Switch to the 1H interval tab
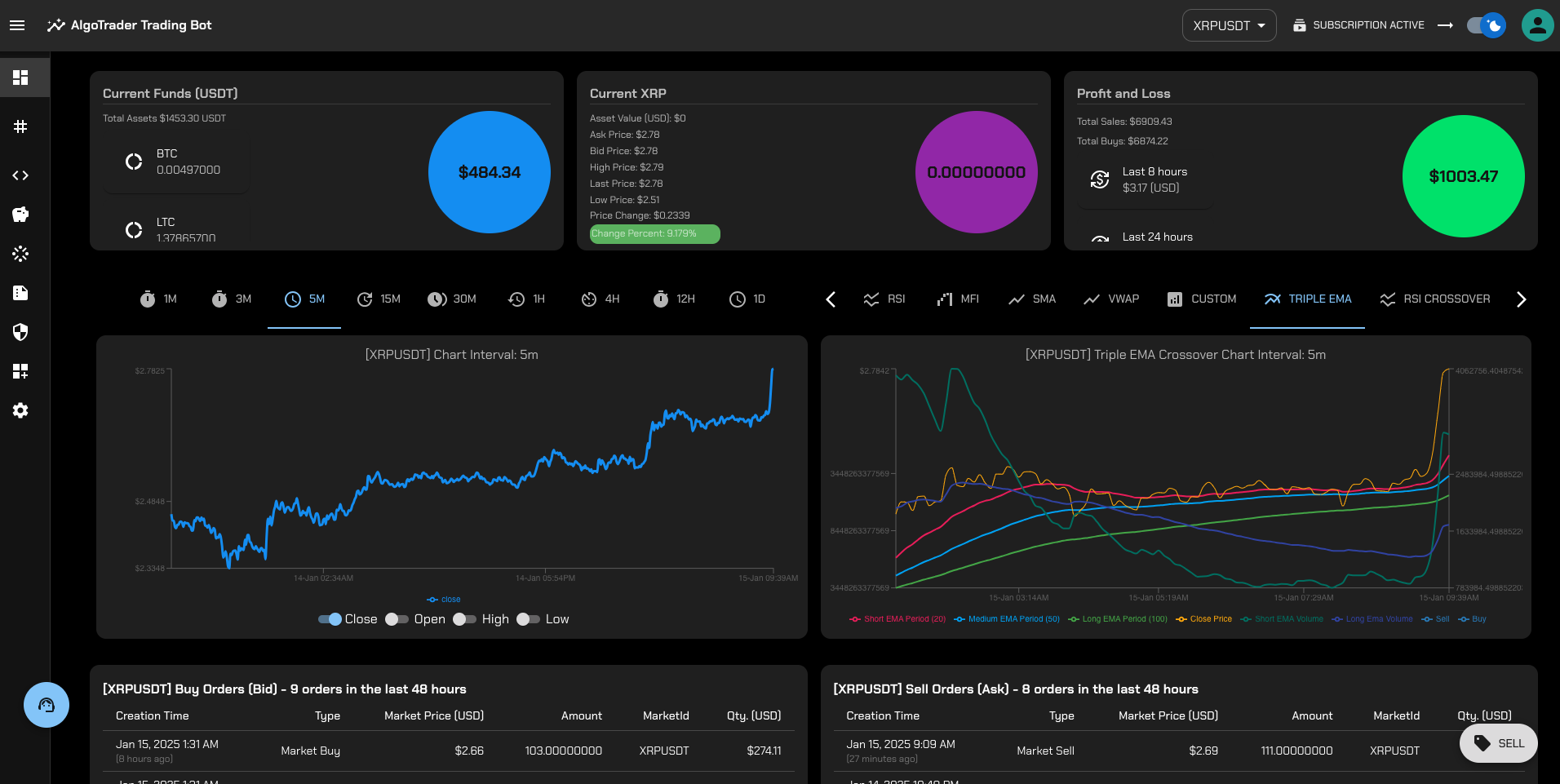 point(526,299)
